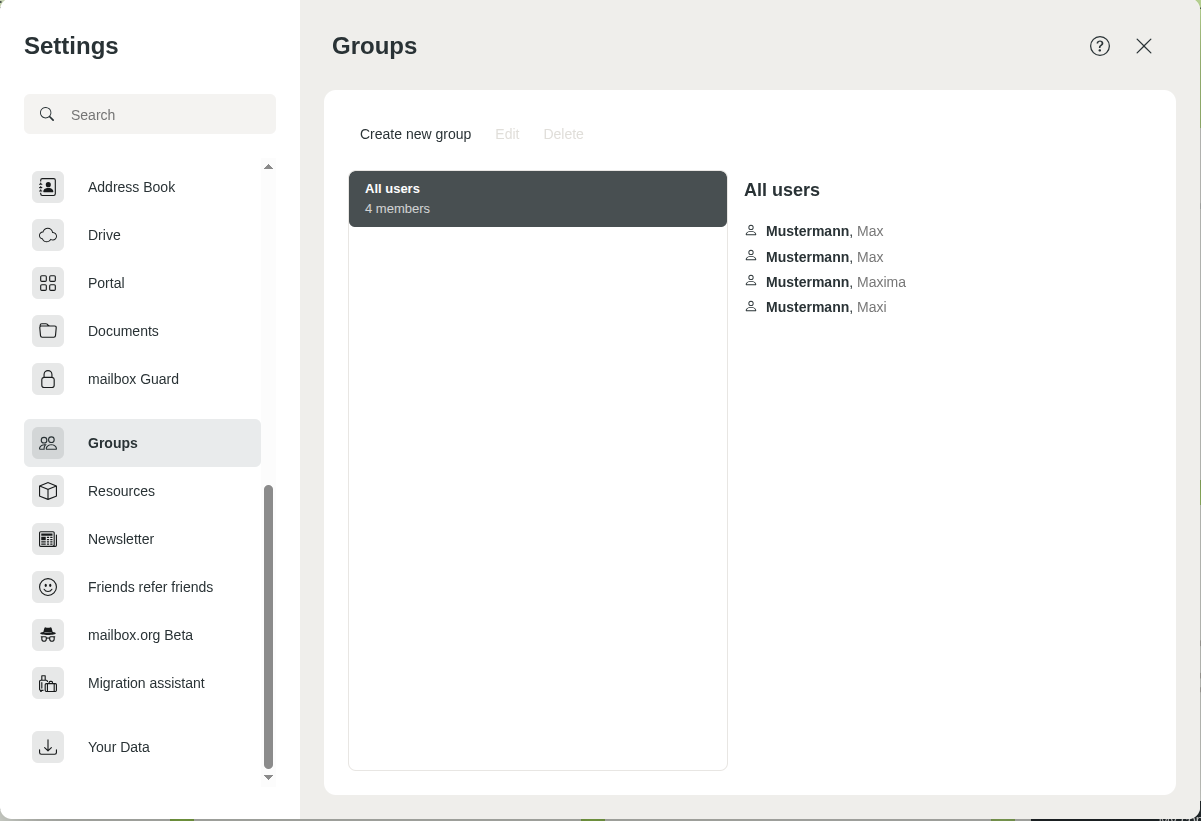Click the magnifier icon in search bar

click(x=47, y=114)
